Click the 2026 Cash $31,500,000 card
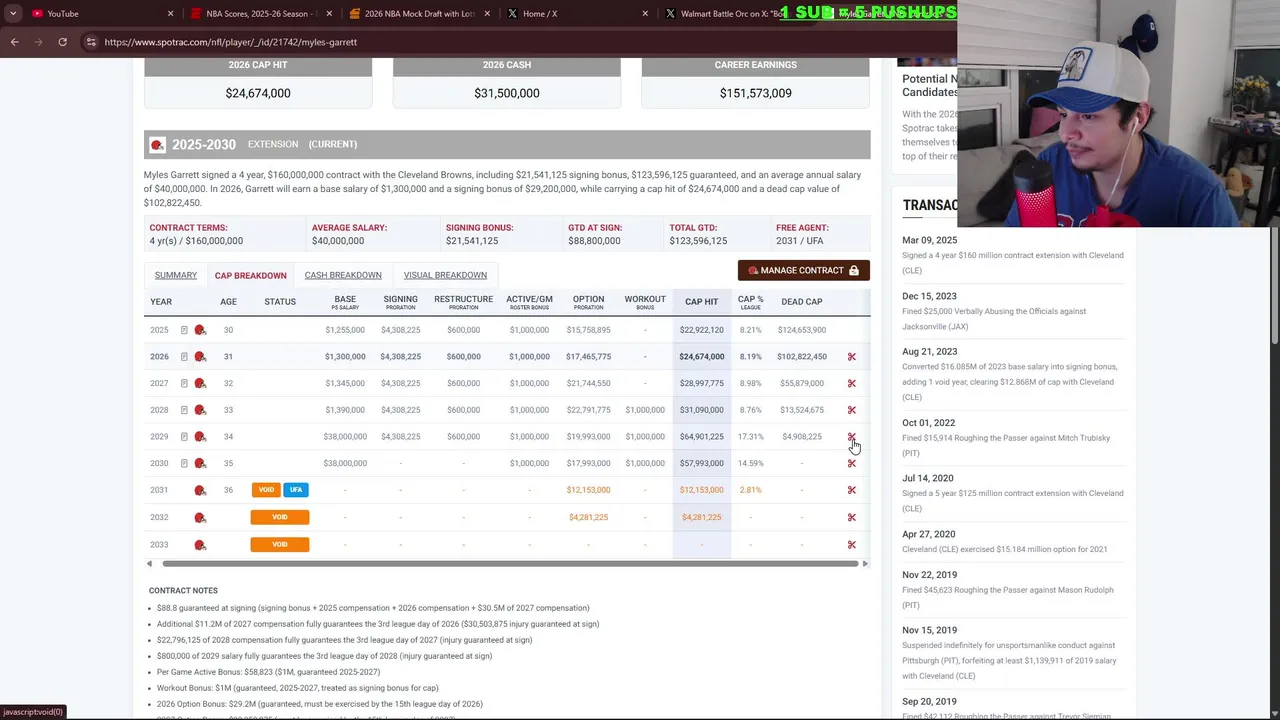Viewport: 1280px width, 720px height. (x=507, y=83)
